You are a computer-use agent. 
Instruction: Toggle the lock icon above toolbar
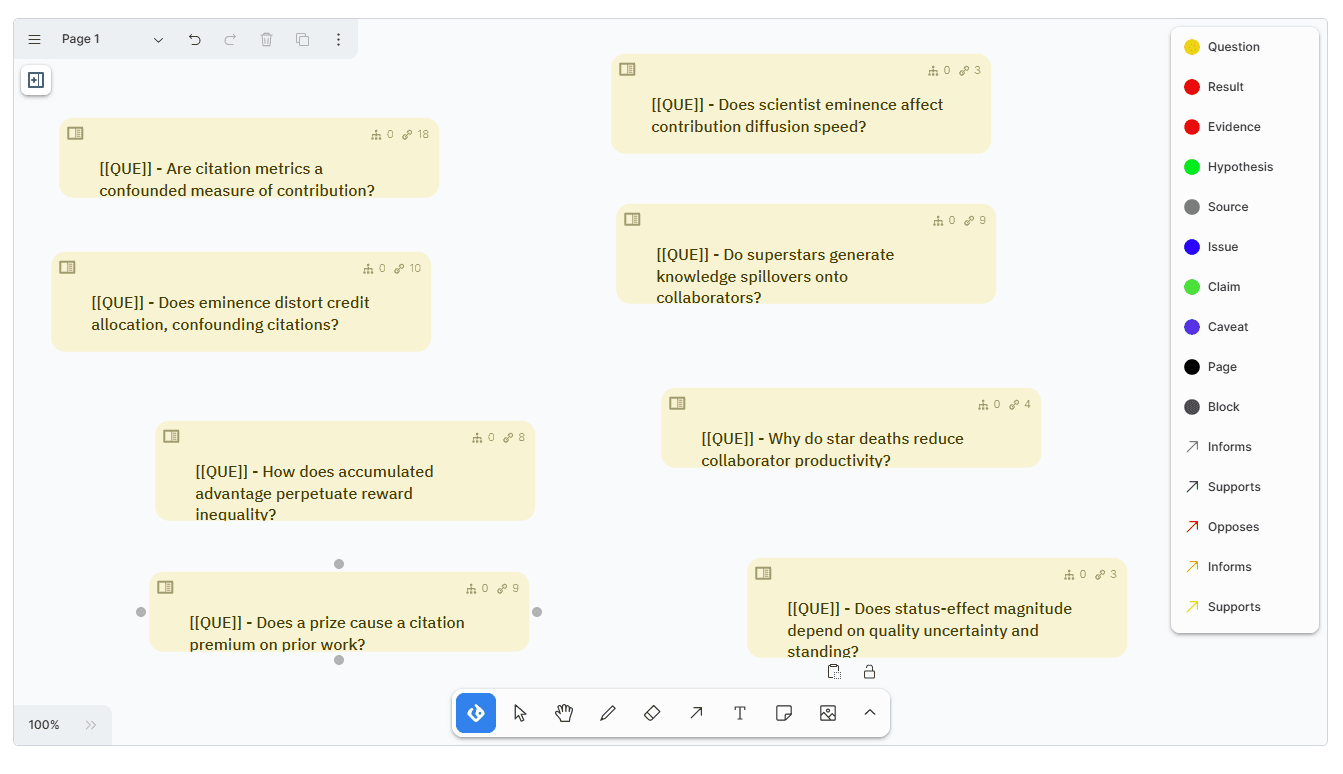(869, 672)
